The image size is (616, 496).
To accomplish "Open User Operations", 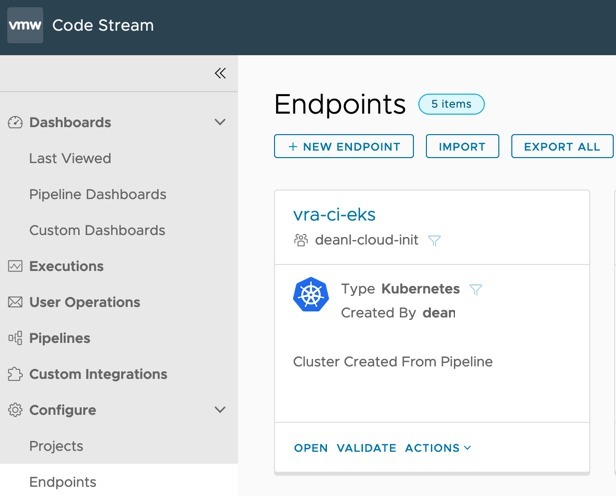I will (x=84, y=302).
